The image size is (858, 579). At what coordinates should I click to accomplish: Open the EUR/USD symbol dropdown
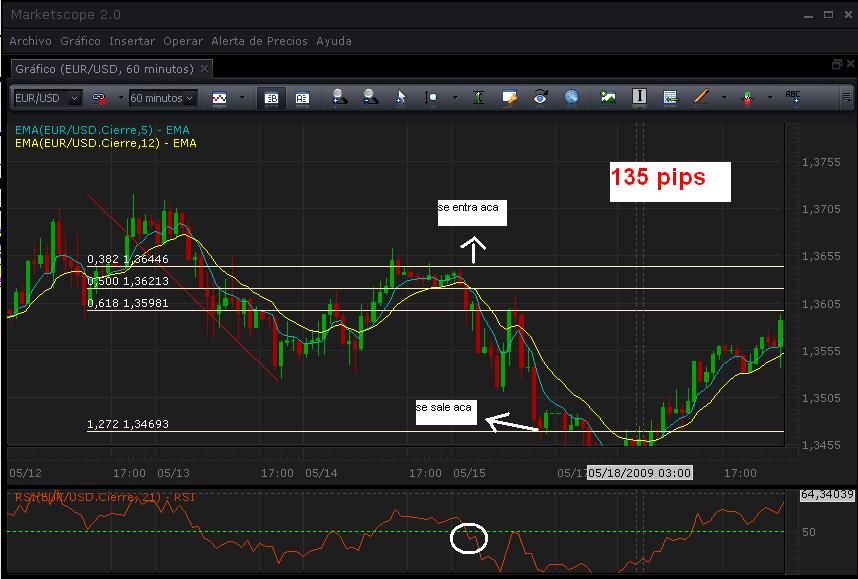click(47, 98)
